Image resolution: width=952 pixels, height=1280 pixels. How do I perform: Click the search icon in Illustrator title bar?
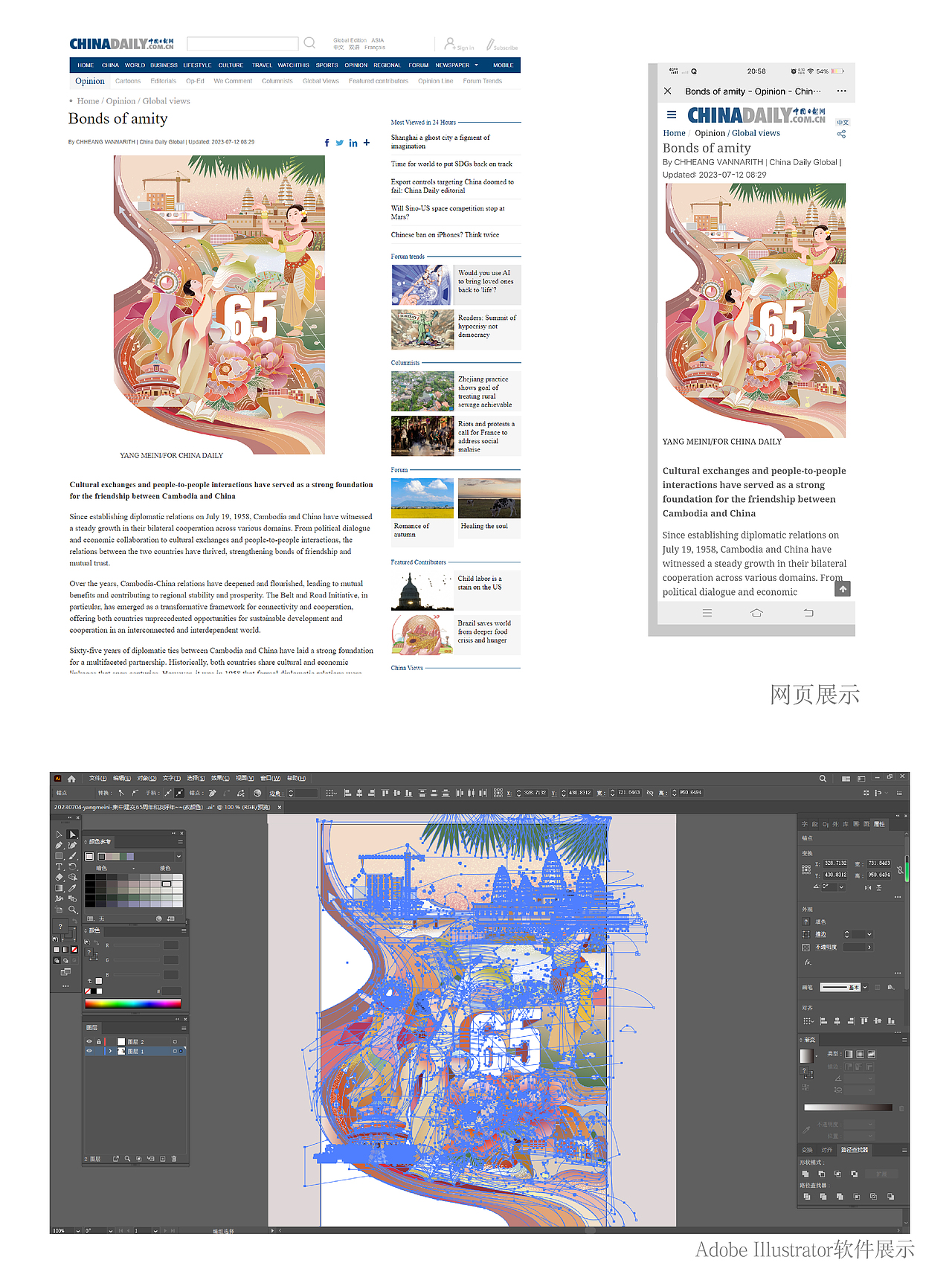tap(823, 779)
